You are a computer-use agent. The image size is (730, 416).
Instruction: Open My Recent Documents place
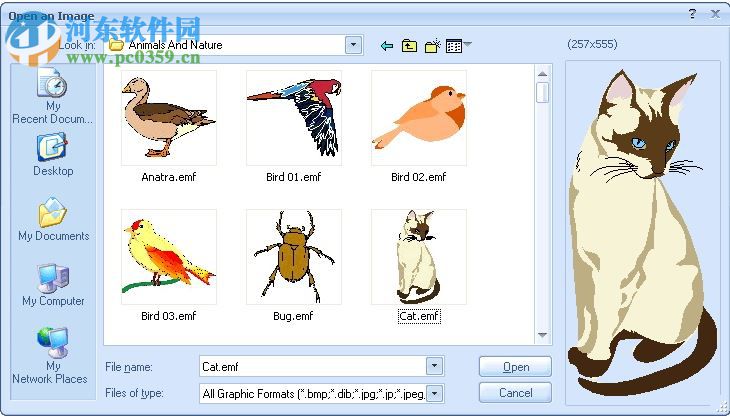53,96
